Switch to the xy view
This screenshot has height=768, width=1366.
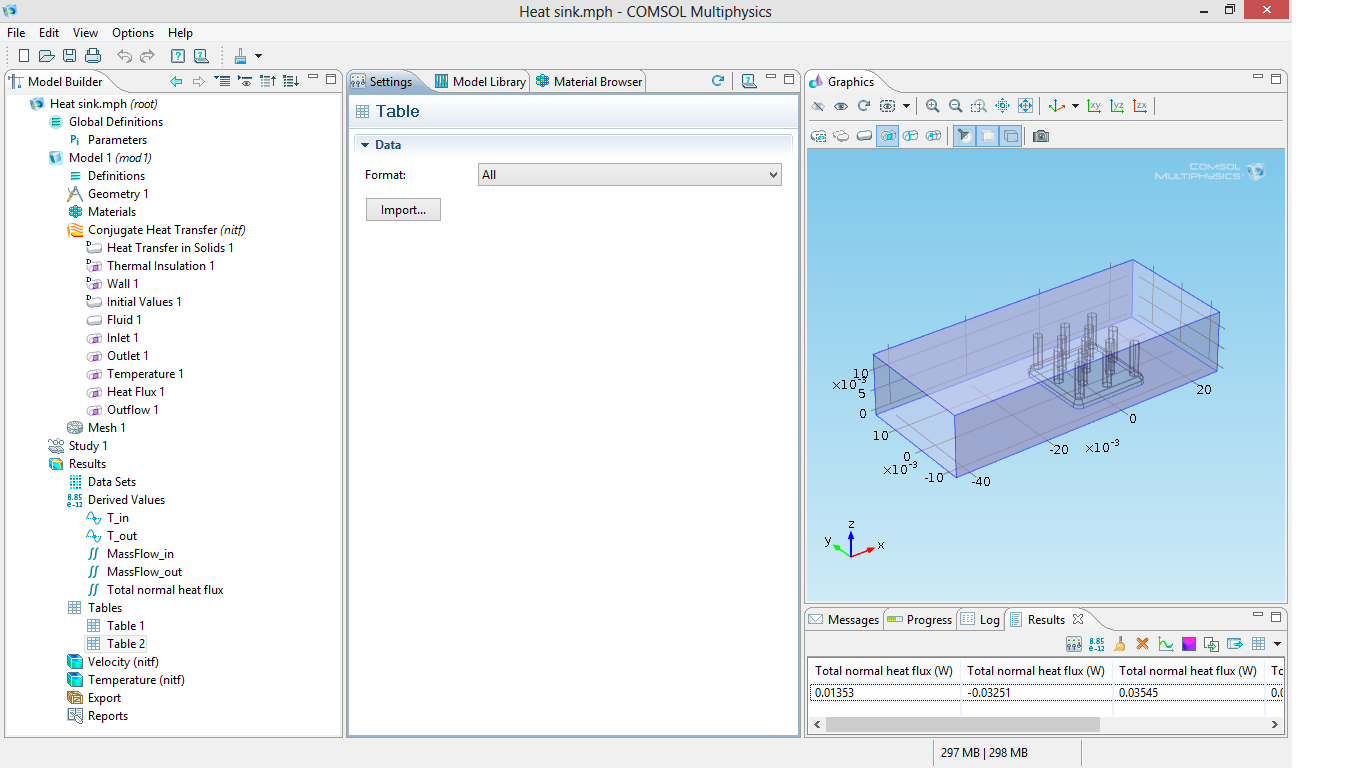(1094, 106)
